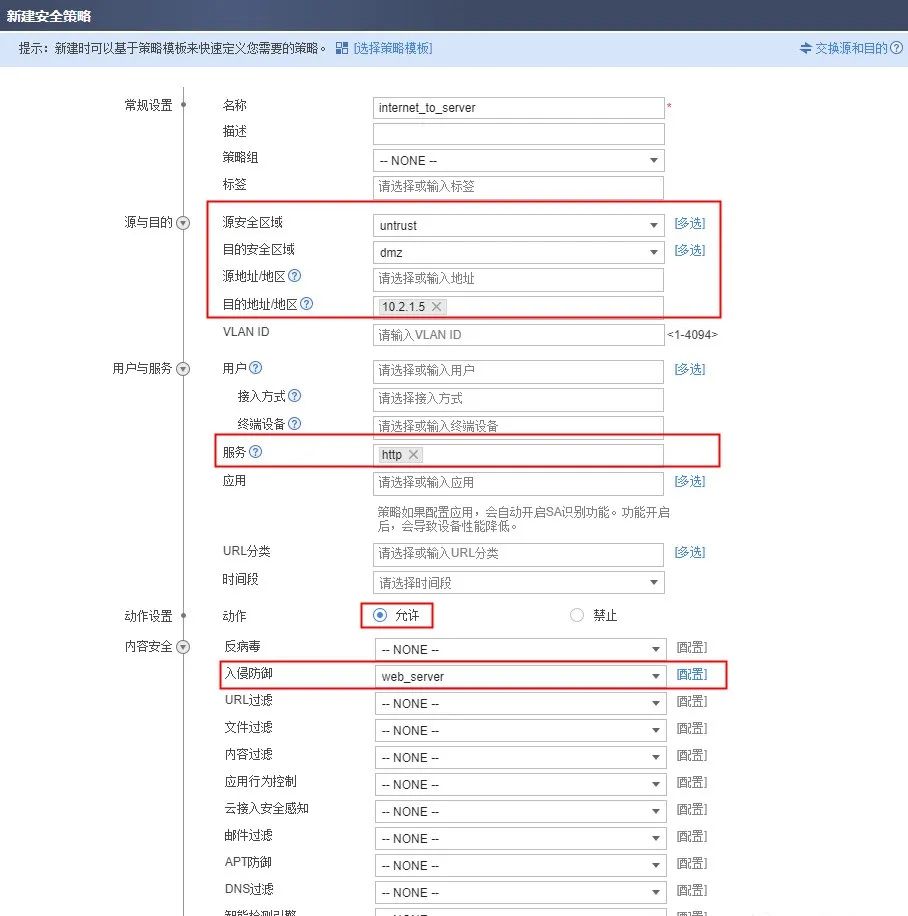Open the 反病毒 profile dropdown
Image resolution: width=908 pixels, height=916 pixels.
521,650
